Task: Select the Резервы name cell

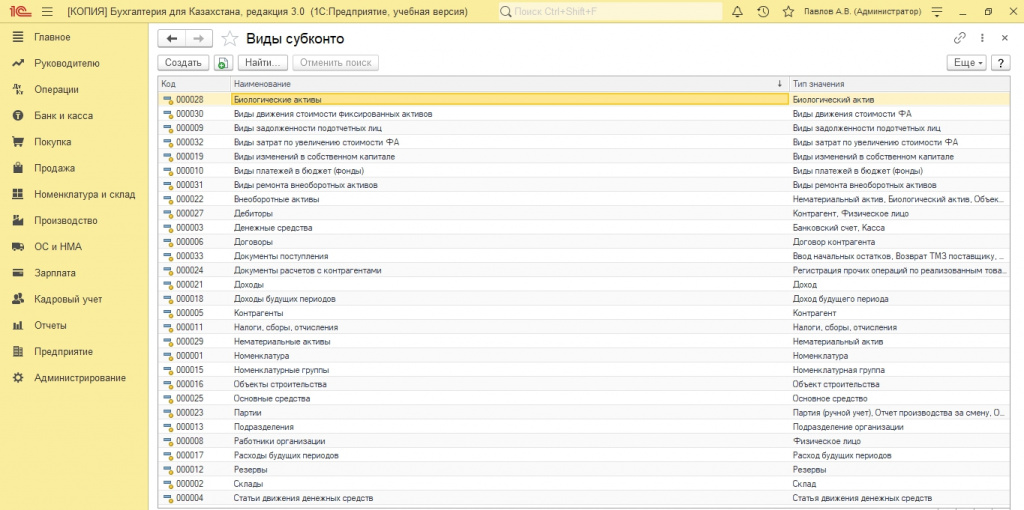Action: pyautogui.click(x=509, y=470)
